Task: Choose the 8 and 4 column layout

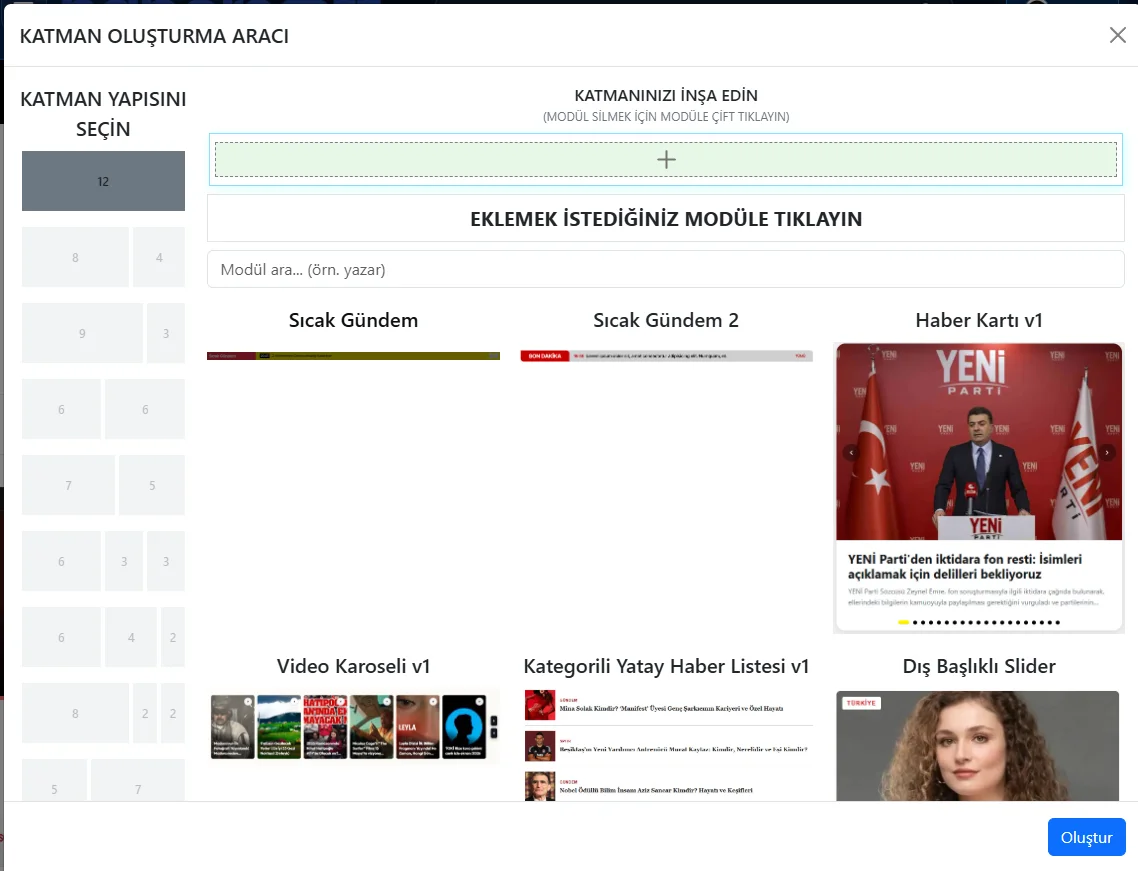Action: pos(103,257)
